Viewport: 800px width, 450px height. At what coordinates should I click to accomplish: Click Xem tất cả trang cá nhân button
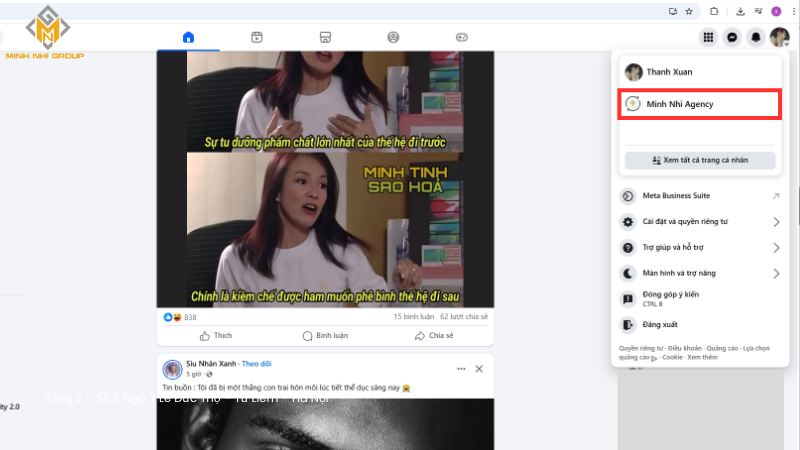tap(700, 160)
